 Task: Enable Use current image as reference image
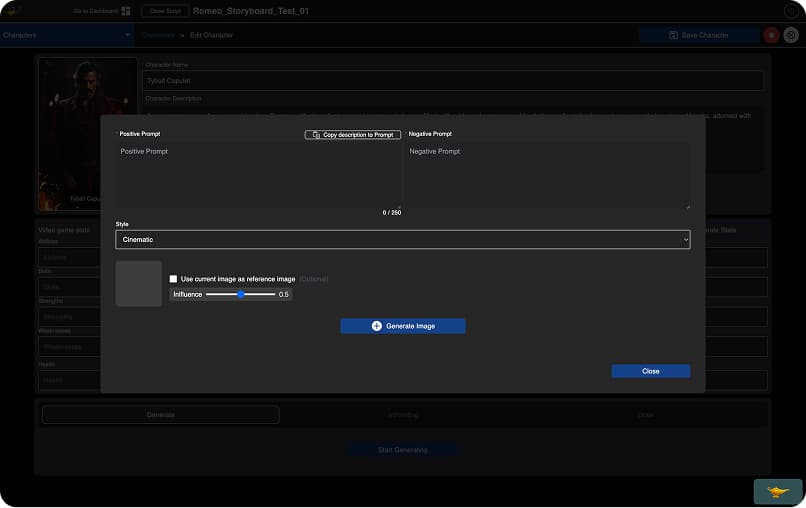coord(173,279)
